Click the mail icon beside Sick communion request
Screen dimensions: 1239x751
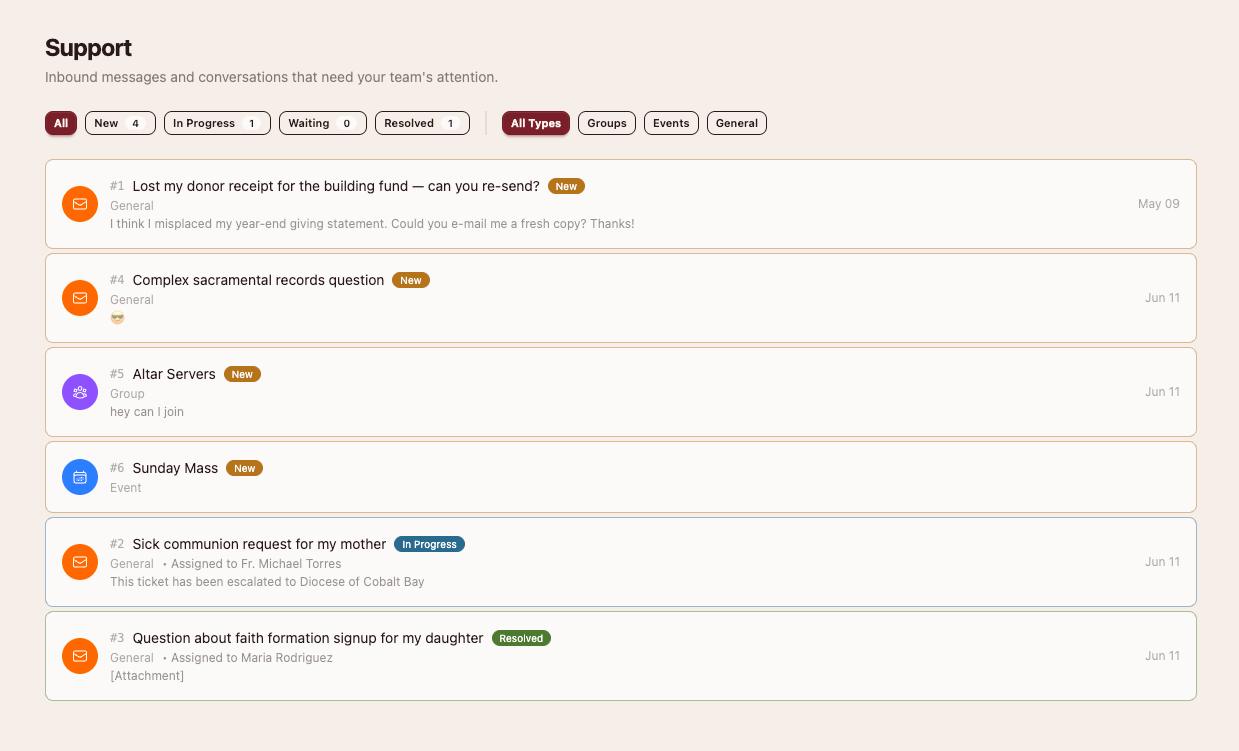click(x=80, y=562)
